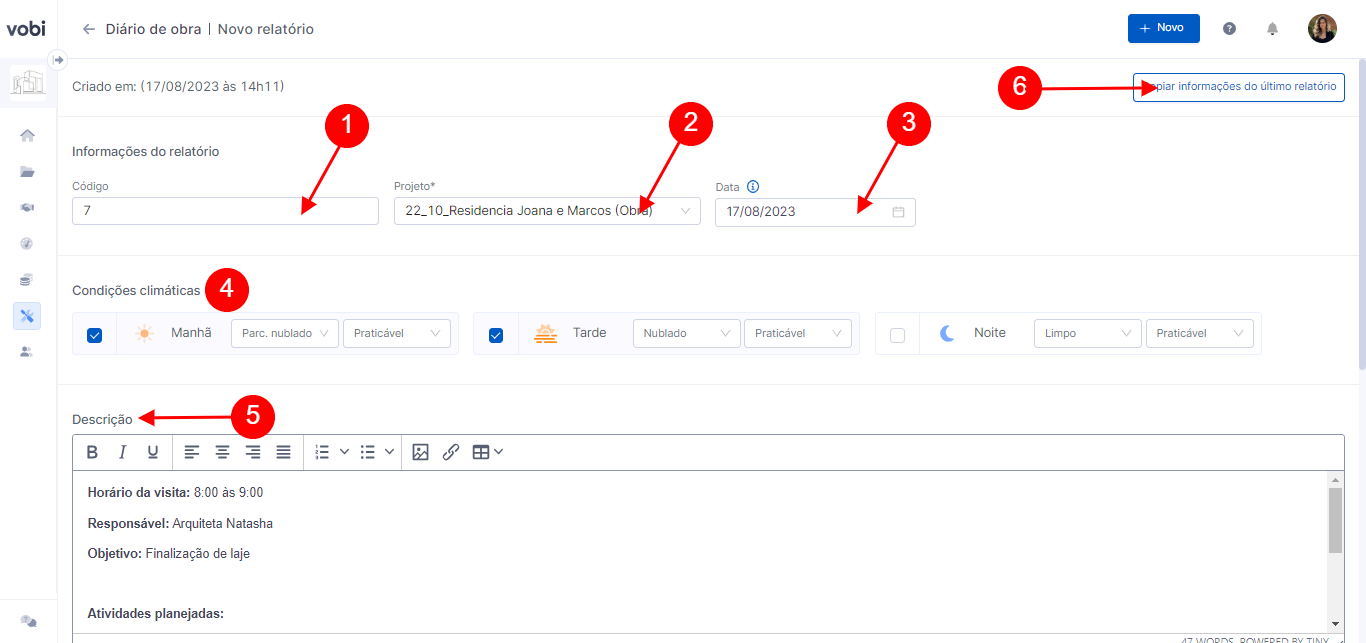Insert a link in the editor
This screenshot has width=1366, height=643.
click(x=451, y=452)
